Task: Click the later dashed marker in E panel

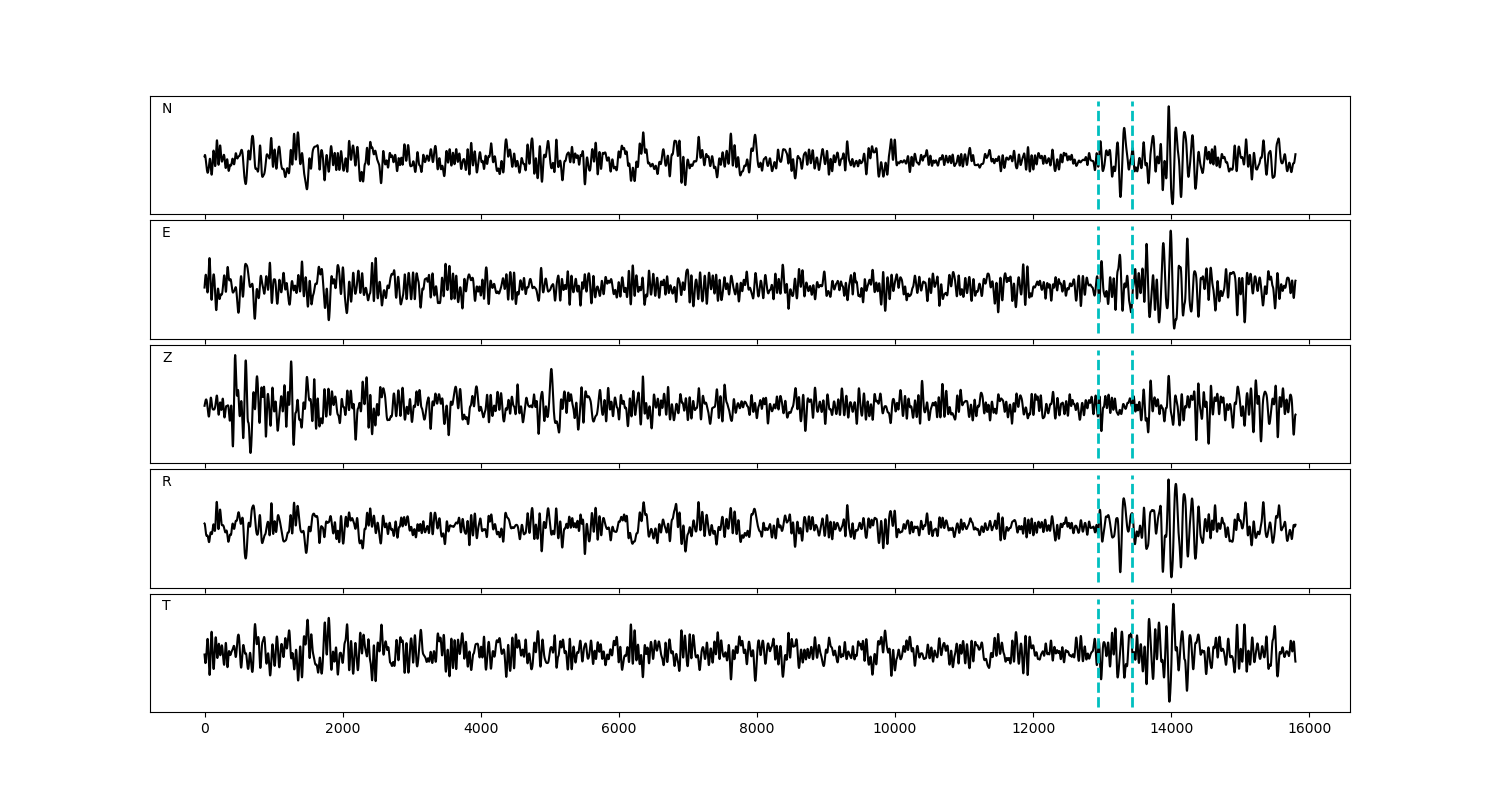Action: [1132, 250]
